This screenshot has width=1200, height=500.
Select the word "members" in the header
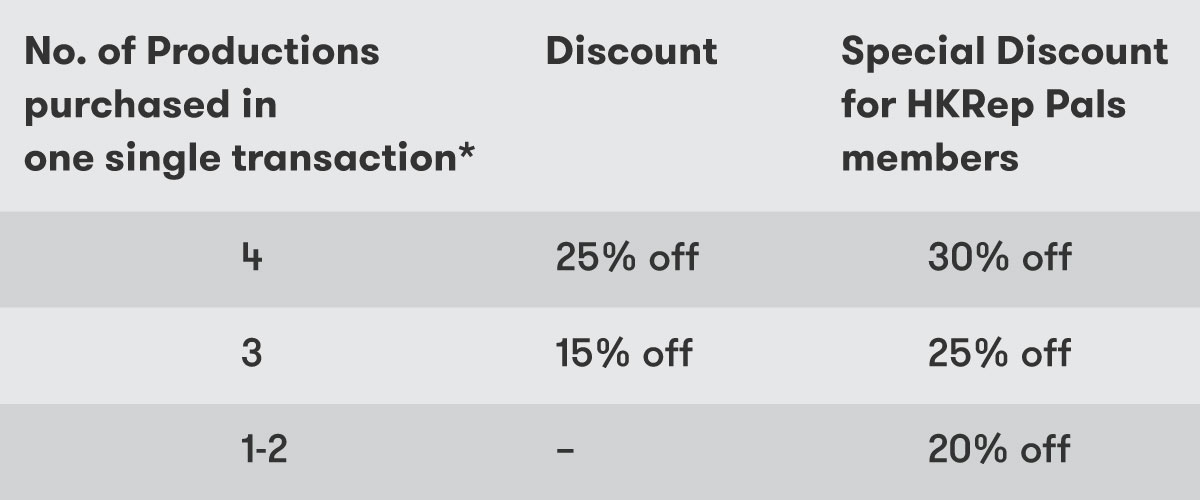(929, 158)
